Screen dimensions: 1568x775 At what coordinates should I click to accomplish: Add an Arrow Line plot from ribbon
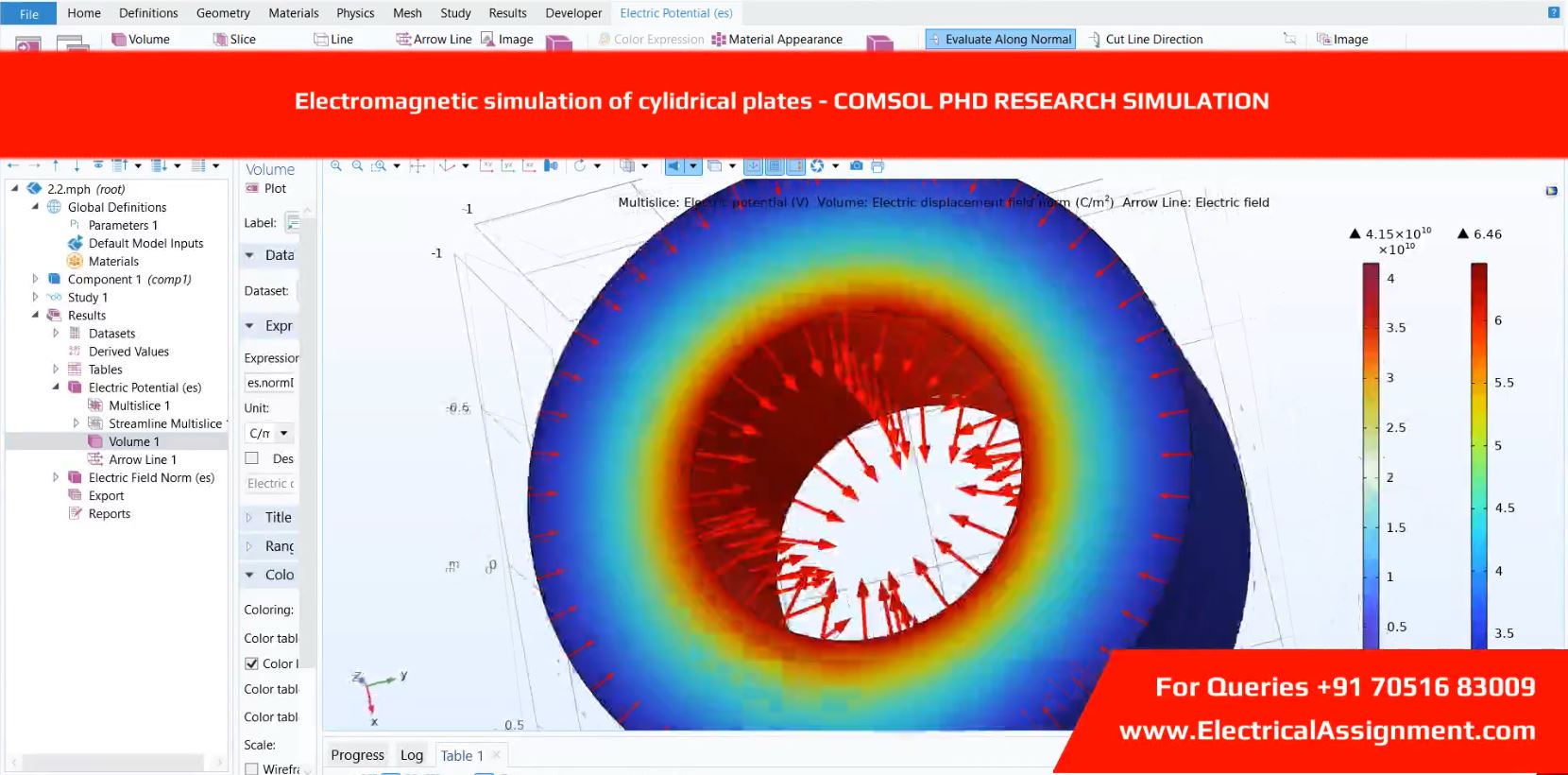click(x=434, y=39)
